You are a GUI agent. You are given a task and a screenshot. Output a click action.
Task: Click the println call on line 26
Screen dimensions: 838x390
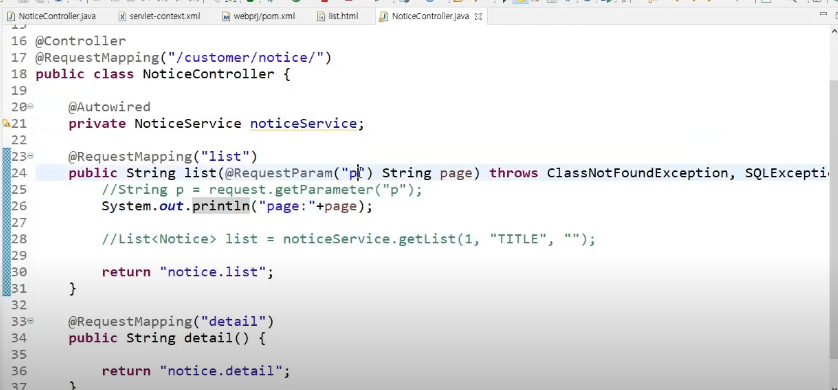[x=221, y=206]
